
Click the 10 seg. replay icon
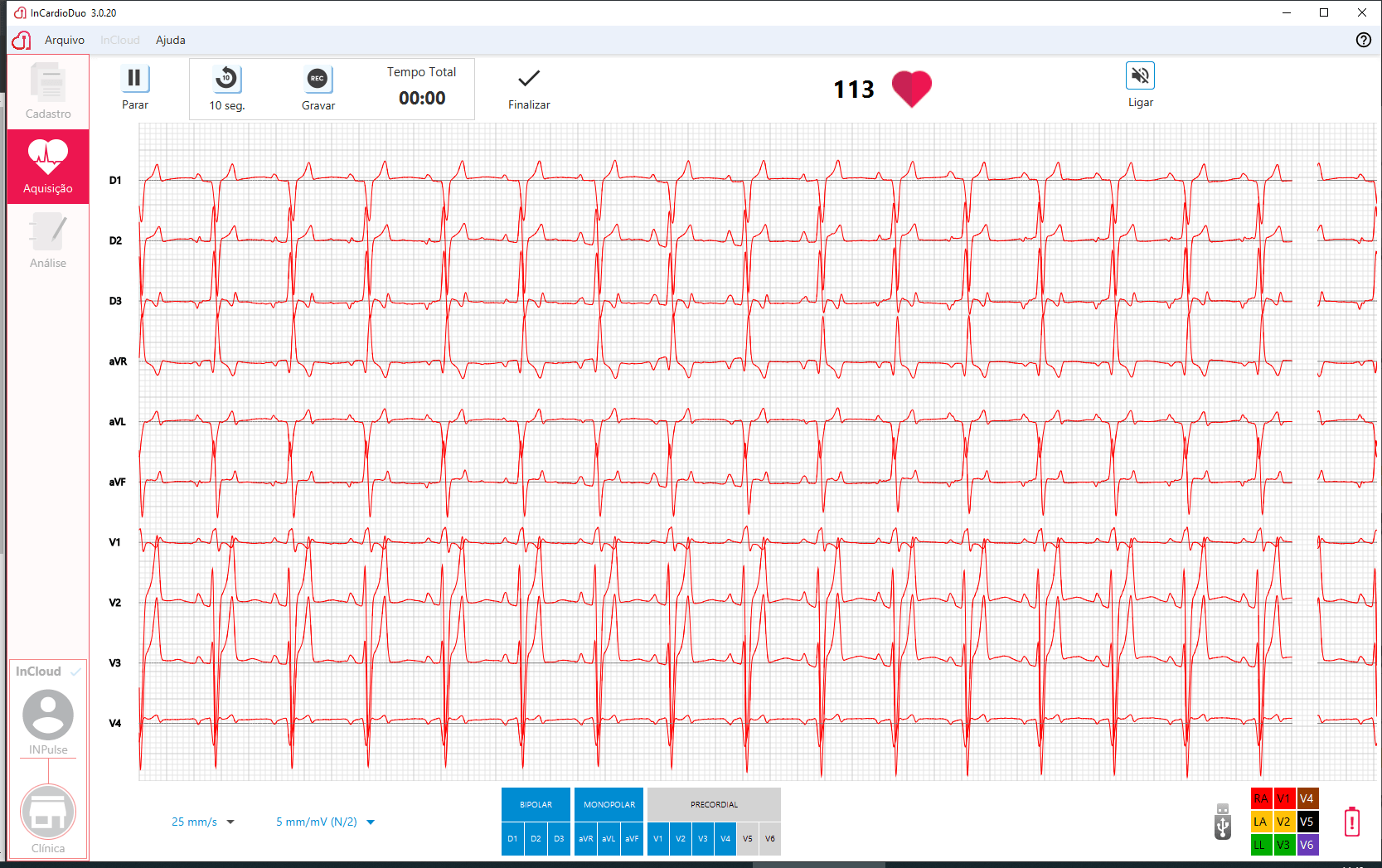tap(226, 79)
